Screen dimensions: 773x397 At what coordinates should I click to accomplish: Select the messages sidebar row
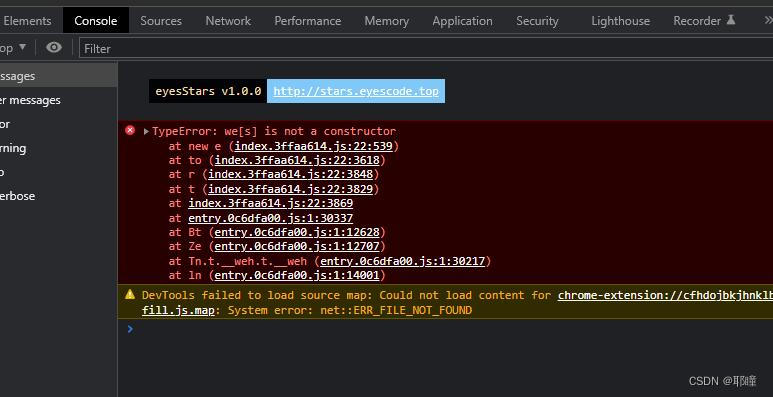click(58, 76)
